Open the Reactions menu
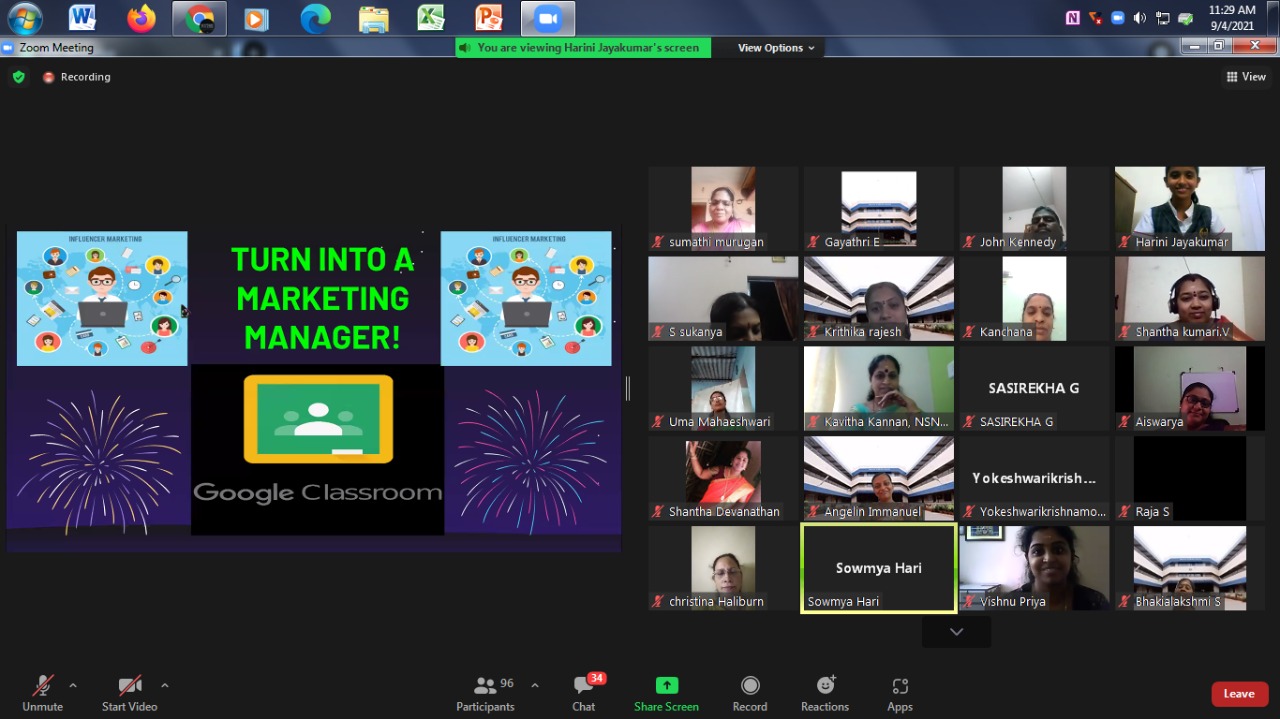This screenshot has width=1280, height=719. pyautogui.click(x=825, y=693)
